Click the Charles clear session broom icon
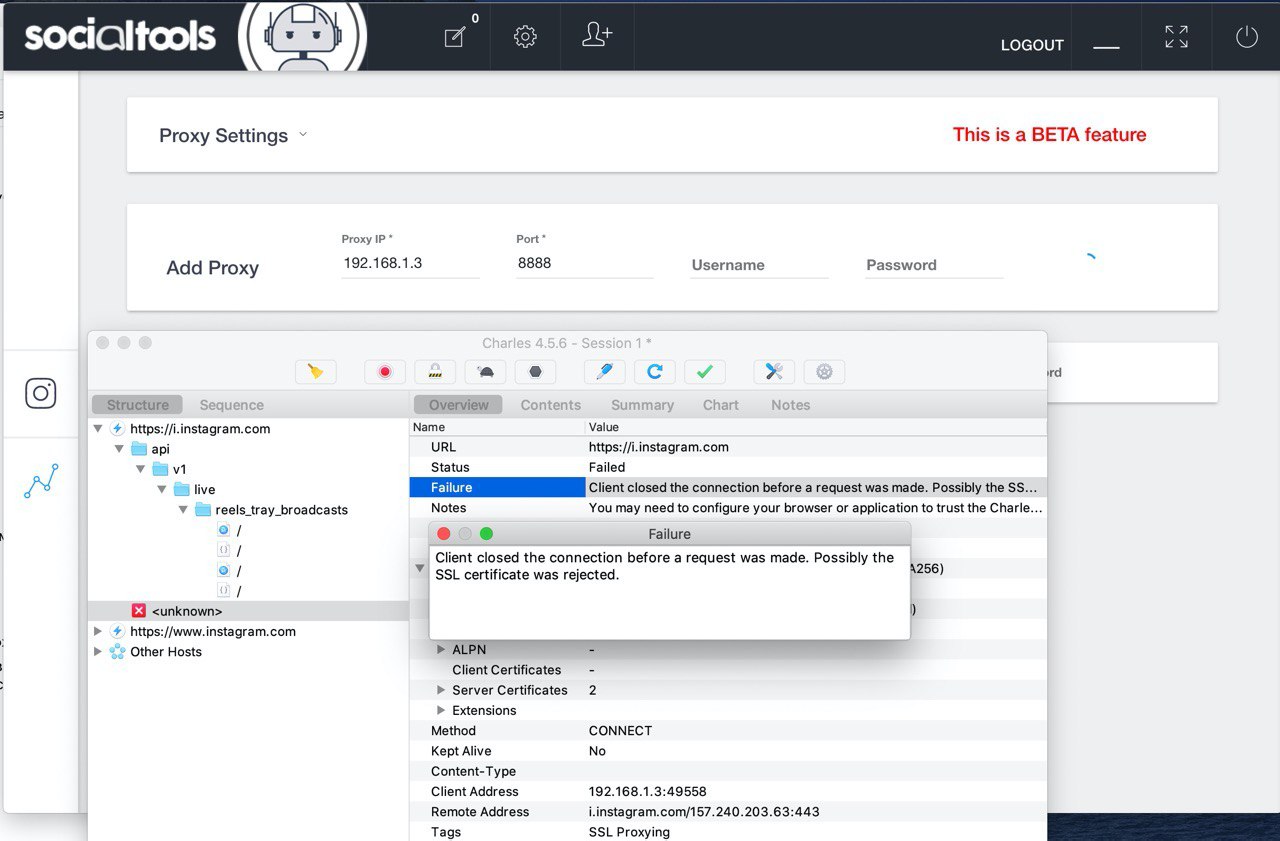 (316, 372)
